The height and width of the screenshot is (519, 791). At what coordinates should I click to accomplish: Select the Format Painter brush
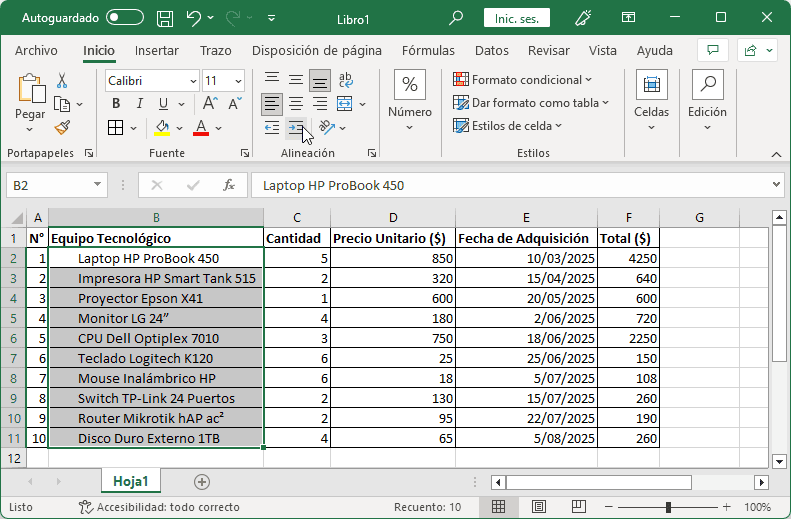click(x=62, y=127)
